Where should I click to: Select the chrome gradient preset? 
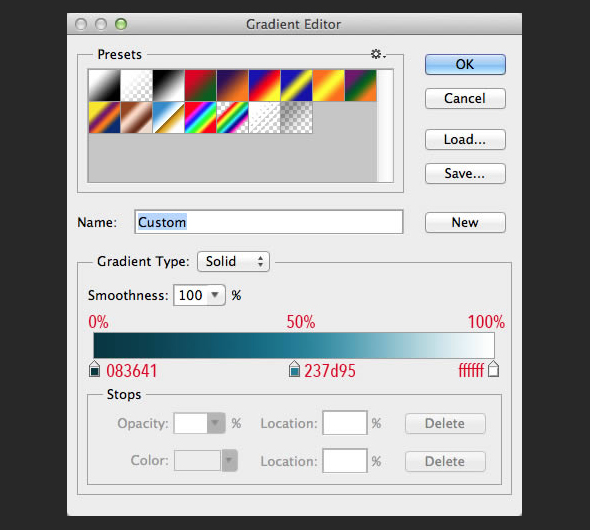169,117
